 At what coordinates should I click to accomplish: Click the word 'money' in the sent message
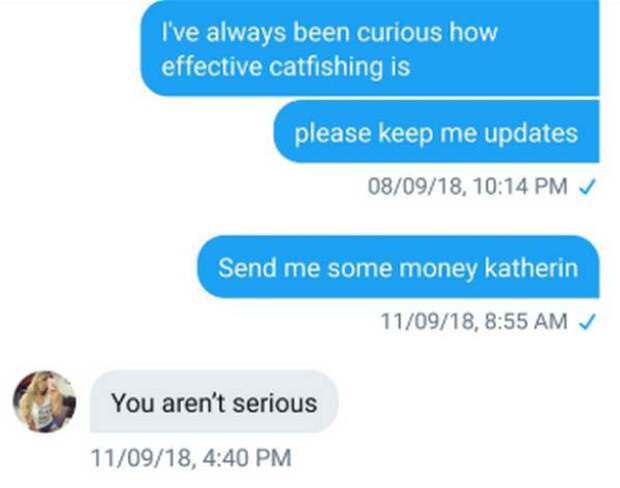click(438, 269)
